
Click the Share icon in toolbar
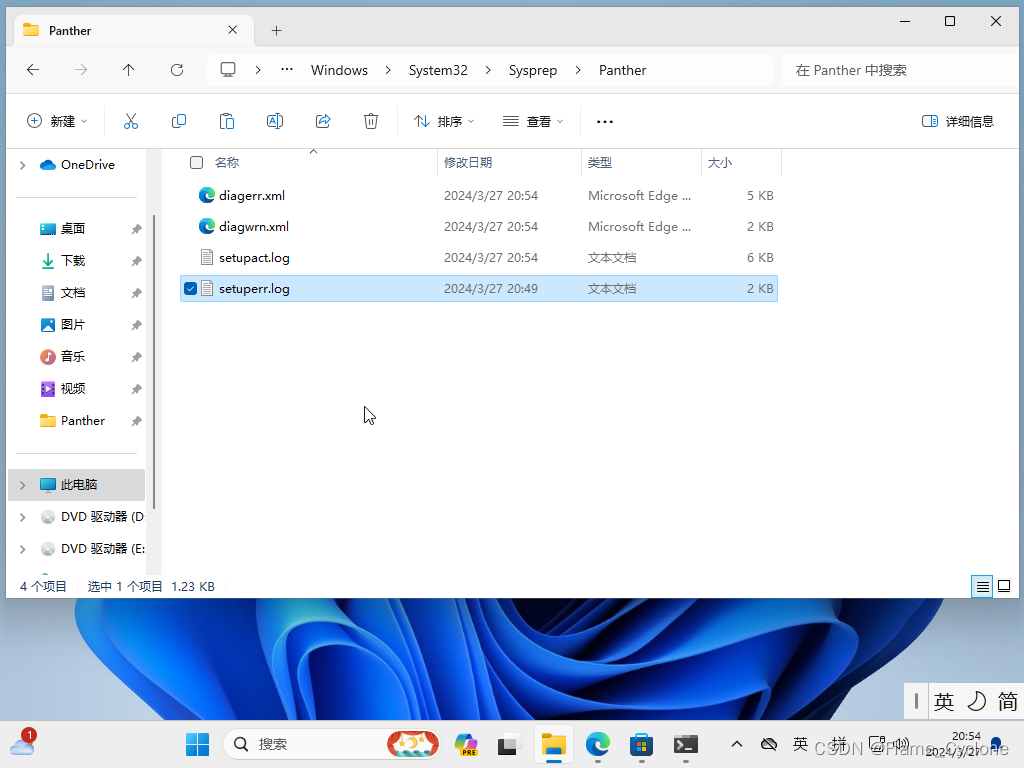pos(323,121)
